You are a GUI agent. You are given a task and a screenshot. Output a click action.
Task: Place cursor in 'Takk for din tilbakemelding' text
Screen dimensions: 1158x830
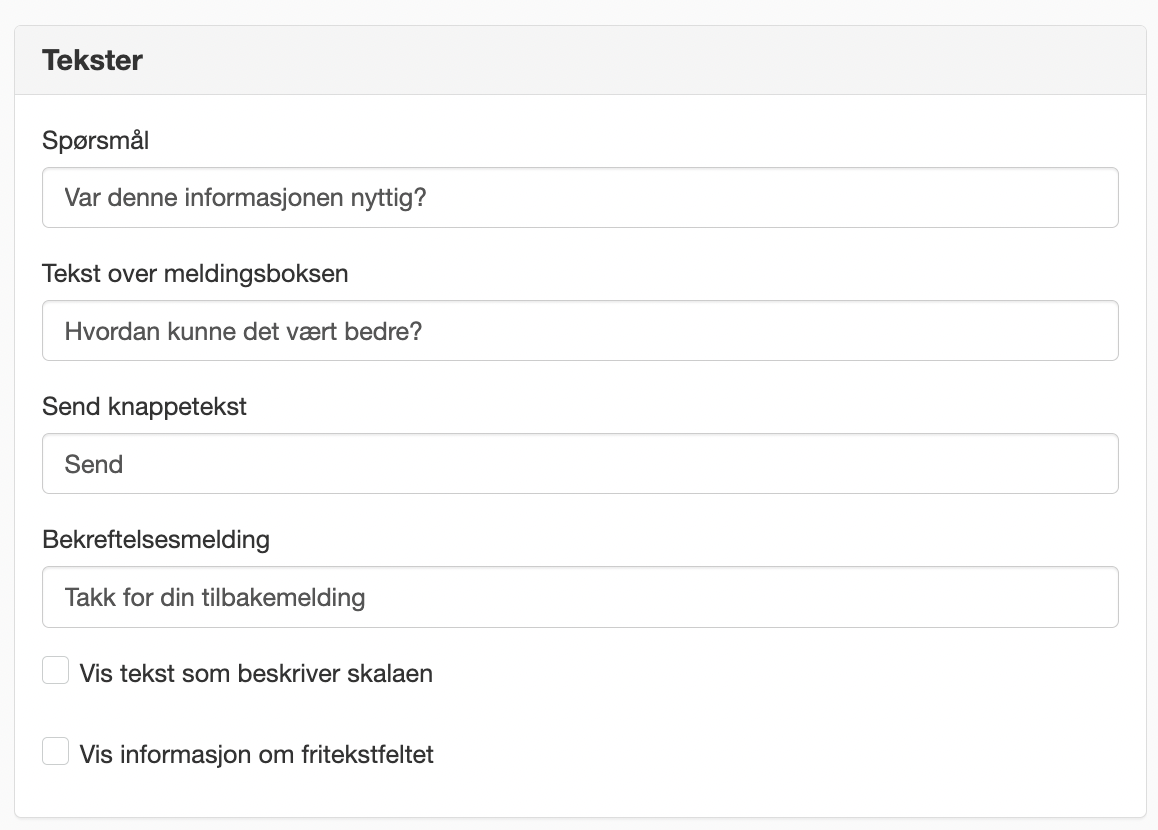click(215, 597)
